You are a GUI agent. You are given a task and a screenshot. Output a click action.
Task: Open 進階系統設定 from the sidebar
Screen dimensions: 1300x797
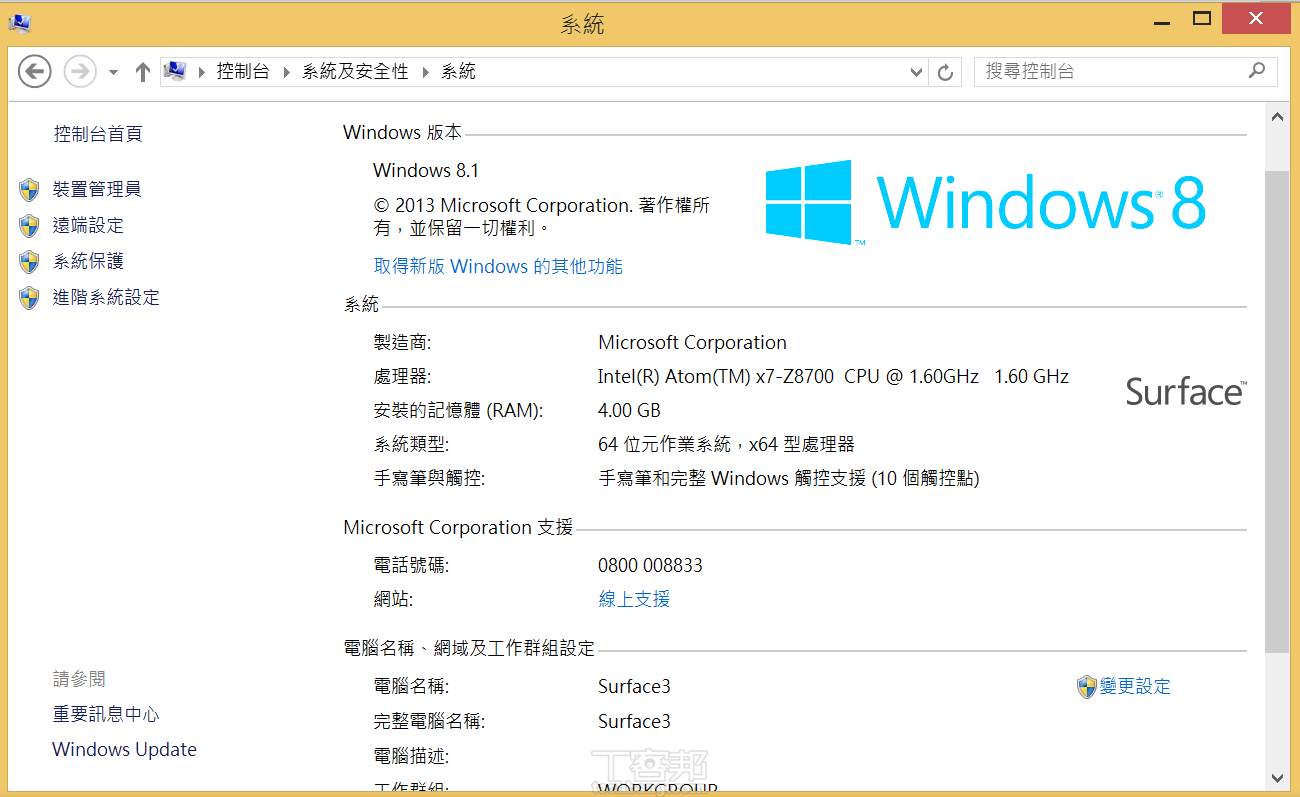click(x=106, y=297)
